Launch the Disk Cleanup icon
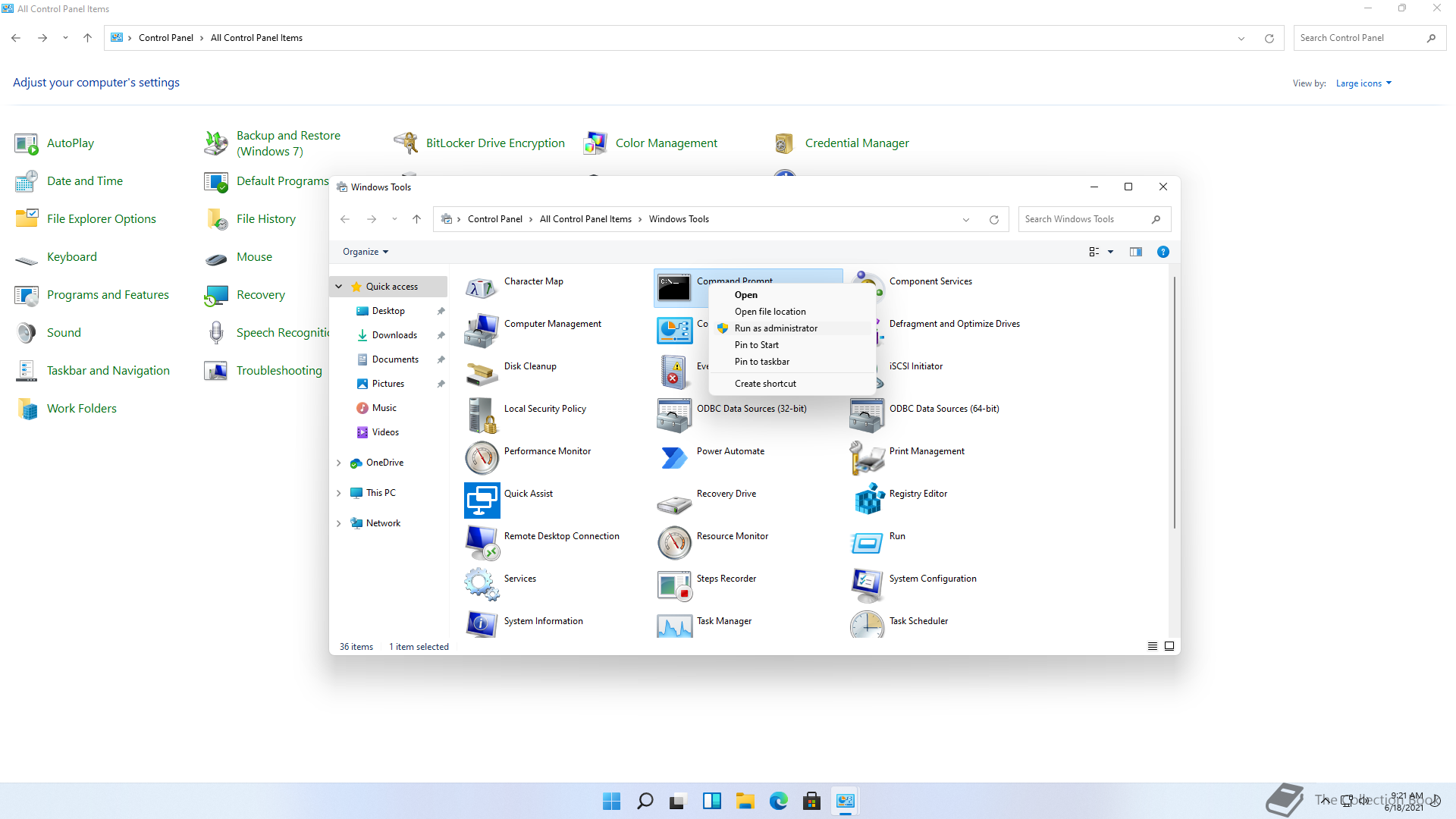1456x819 pixels. (x=482, y=373)
